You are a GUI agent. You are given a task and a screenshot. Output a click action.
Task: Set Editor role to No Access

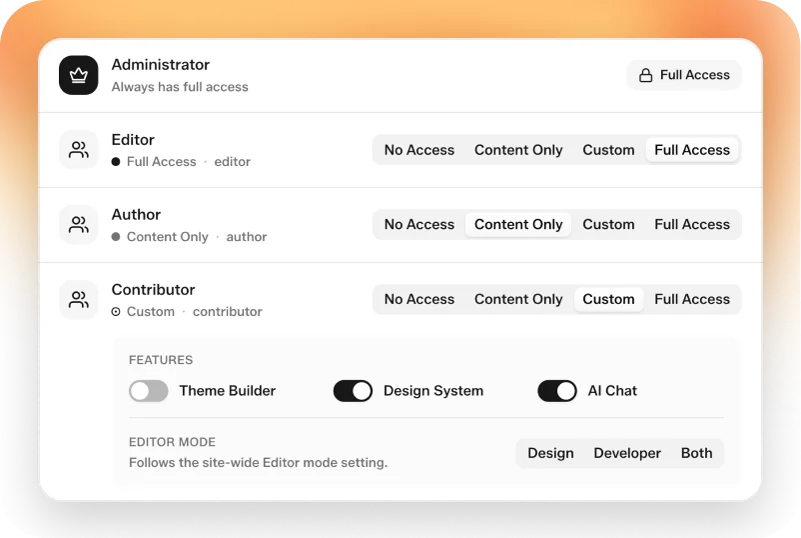(419, 150)
